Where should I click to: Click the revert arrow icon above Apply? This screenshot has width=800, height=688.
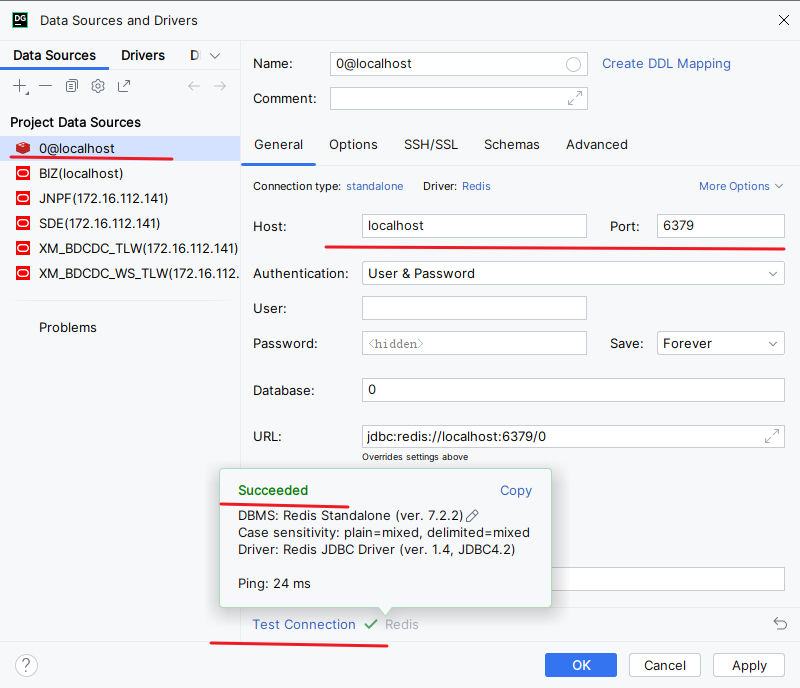[780, 623]
